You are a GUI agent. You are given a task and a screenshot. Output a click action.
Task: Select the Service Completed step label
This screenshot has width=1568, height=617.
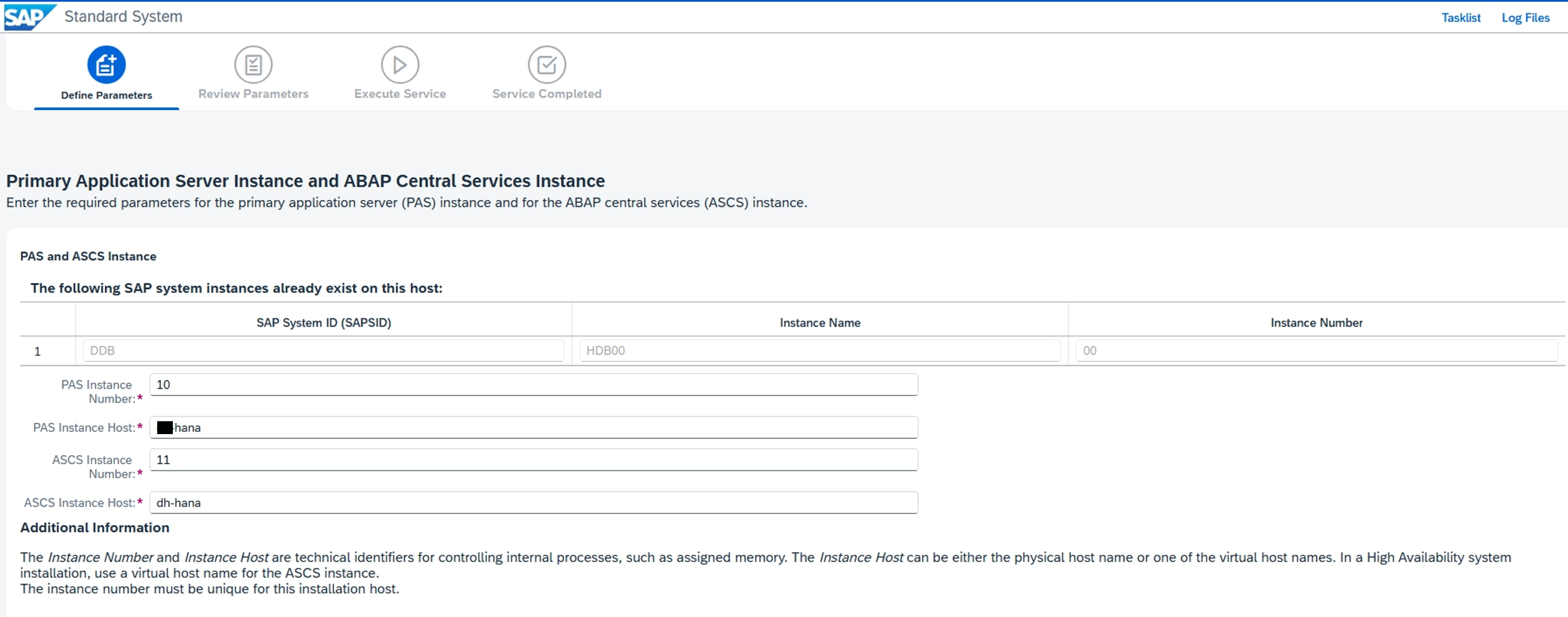(547, 94)
